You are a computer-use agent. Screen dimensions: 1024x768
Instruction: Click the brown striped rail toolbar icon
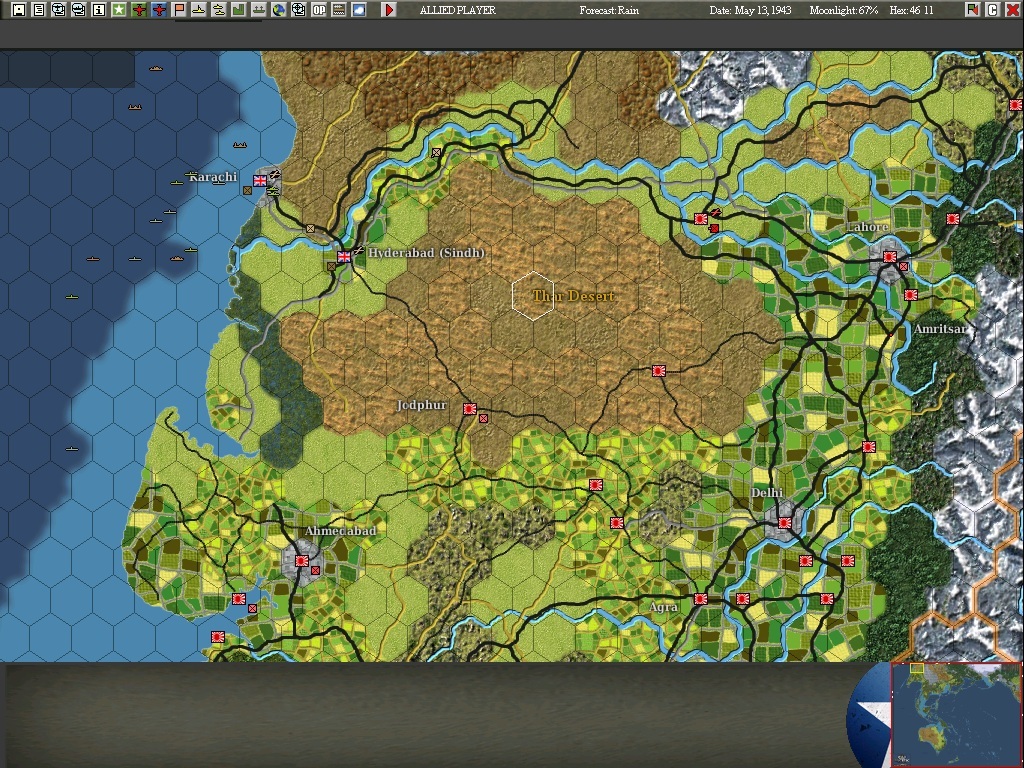point(339,10)
